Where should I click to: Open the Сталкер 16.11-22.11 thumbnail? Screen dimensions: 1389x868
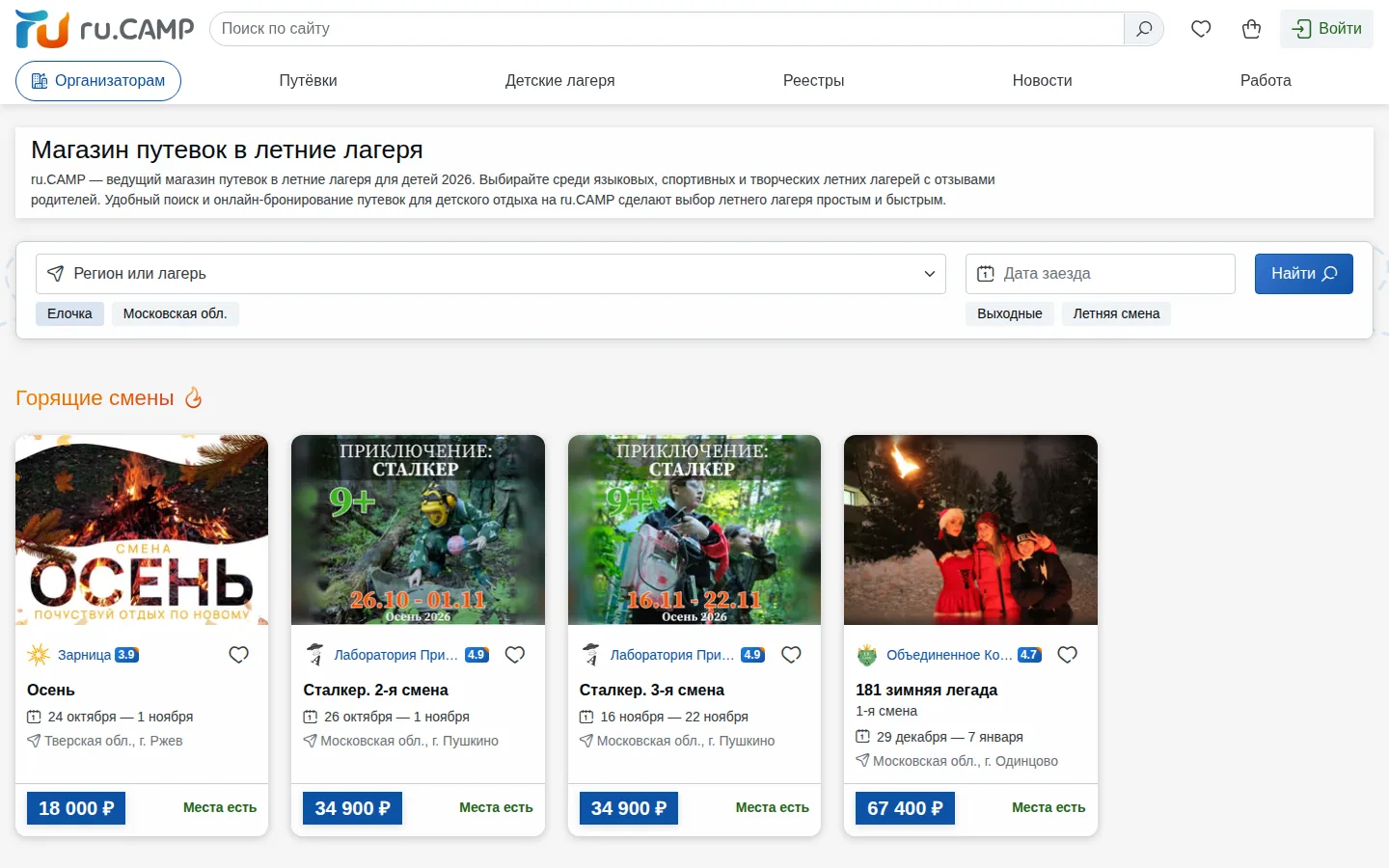(x=694, y=529)
